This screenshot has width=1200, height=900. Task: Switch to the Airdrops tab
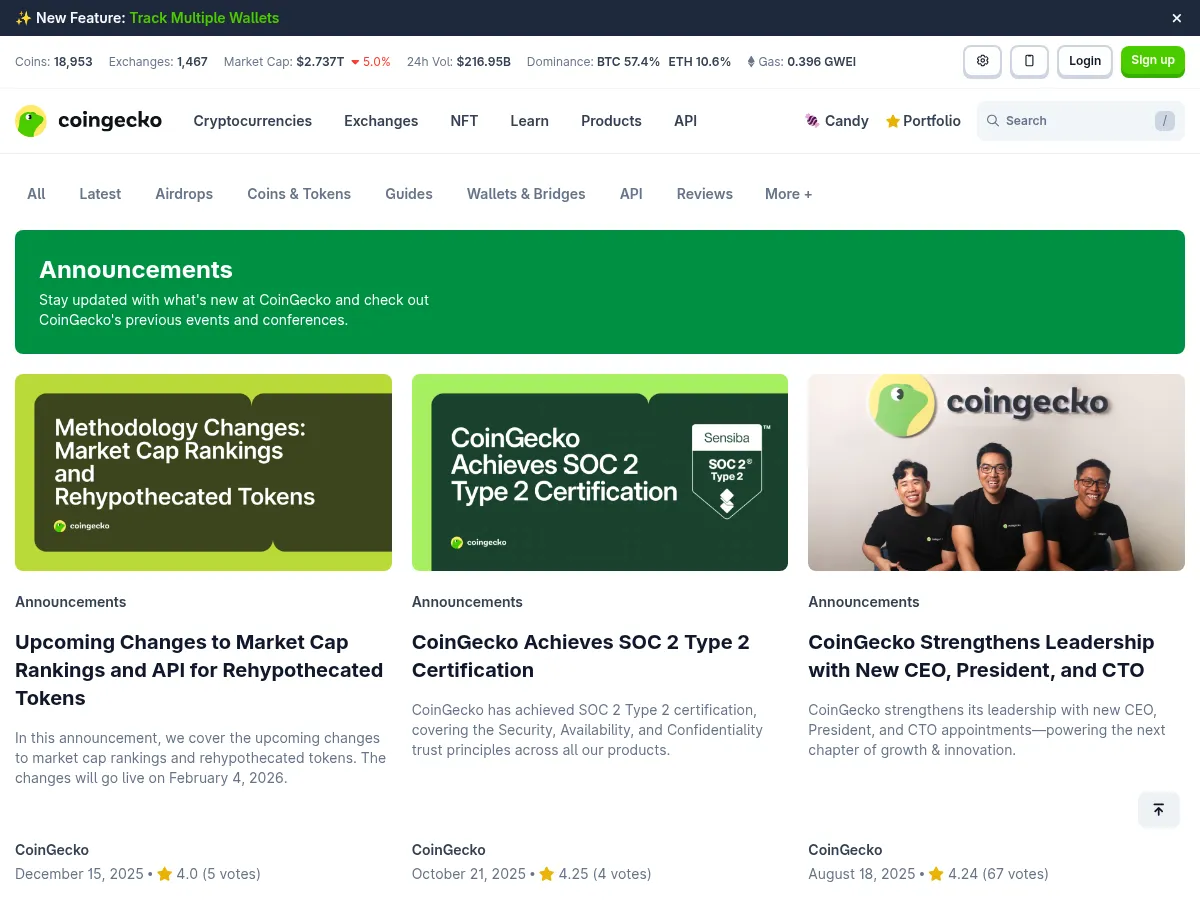click(184, 193)
